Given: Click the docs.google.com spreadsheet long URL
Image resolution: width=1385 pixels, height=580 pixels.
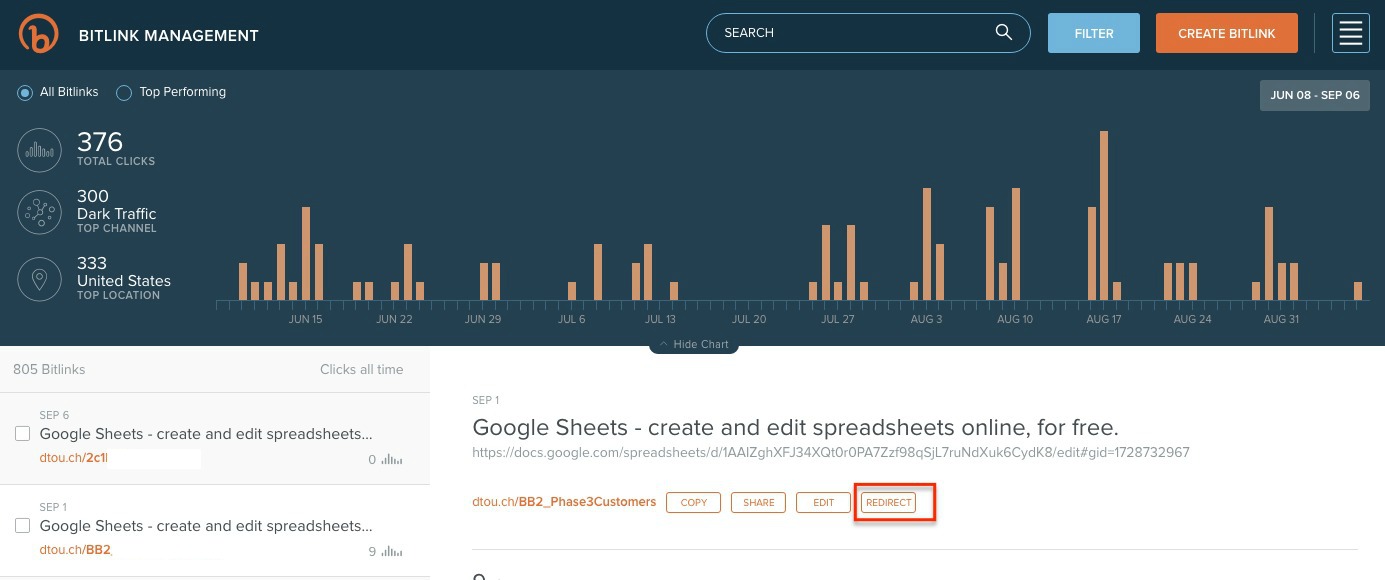Looking at the screenshot, I should coord(831,452).
